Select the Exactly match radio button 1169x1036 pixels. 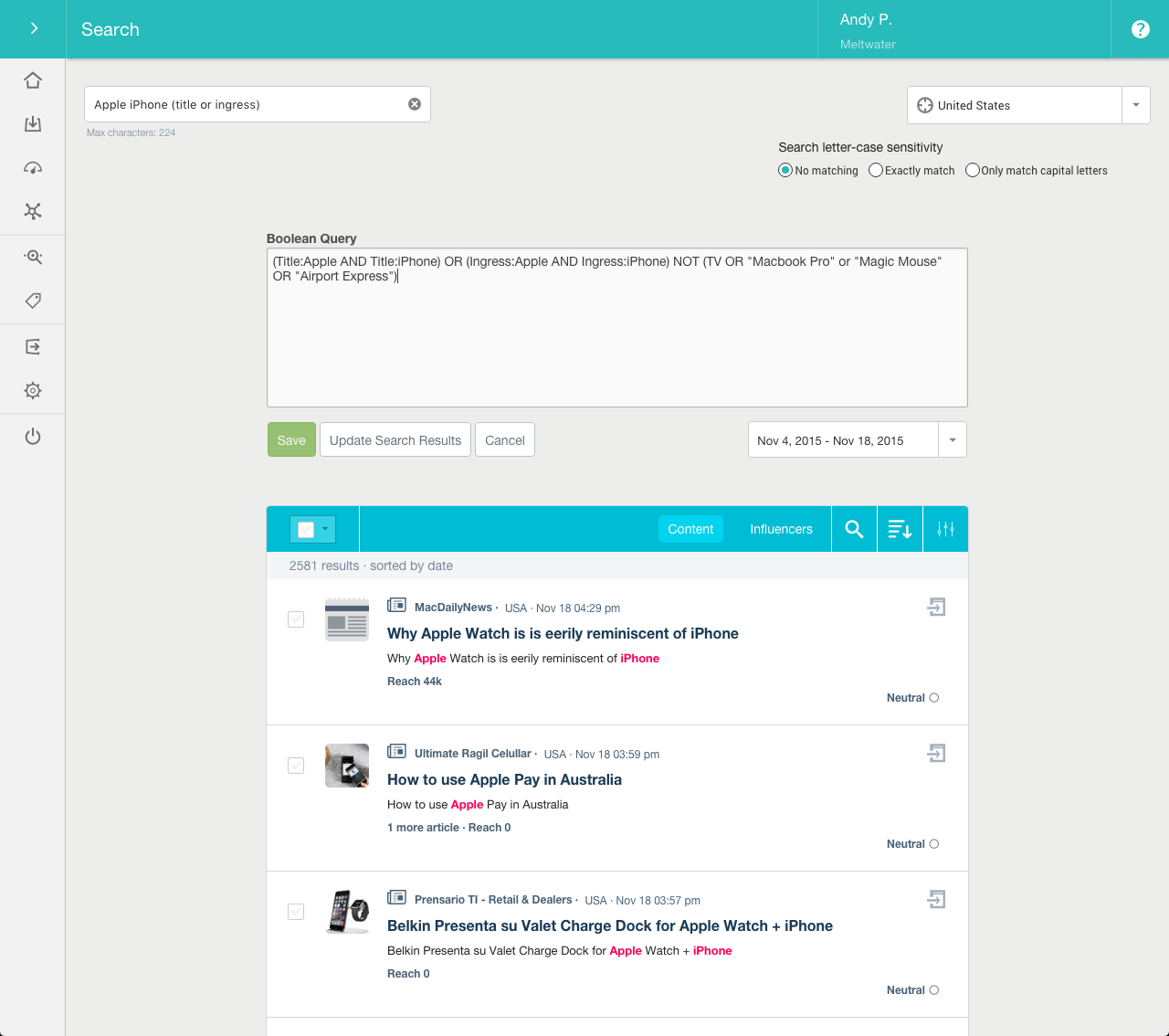[876, 170]
